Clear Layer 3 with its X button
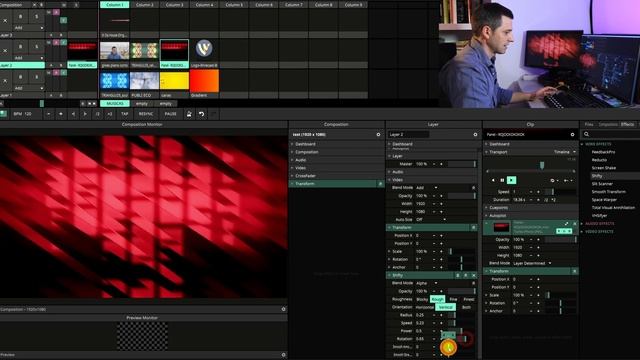This screenshot has width=640, height=360. [x=5, y=20]
